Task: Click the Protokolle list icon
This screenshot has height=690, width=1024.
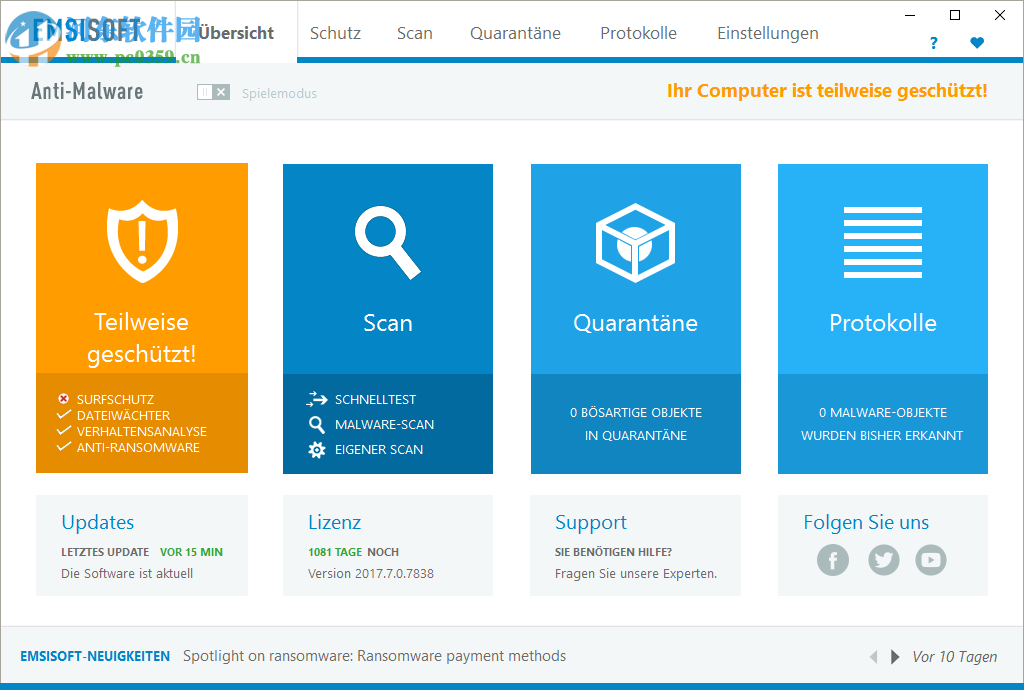Action: (882, 240)
